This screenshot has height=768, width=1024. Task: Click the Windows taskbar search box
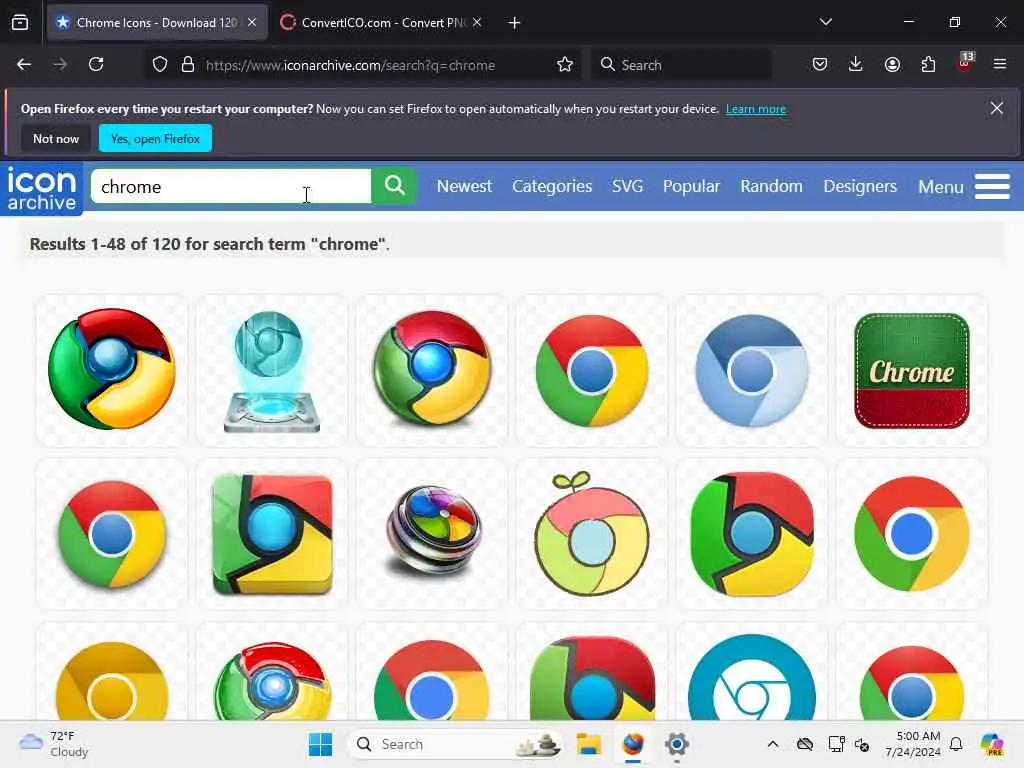pos(455,744)
